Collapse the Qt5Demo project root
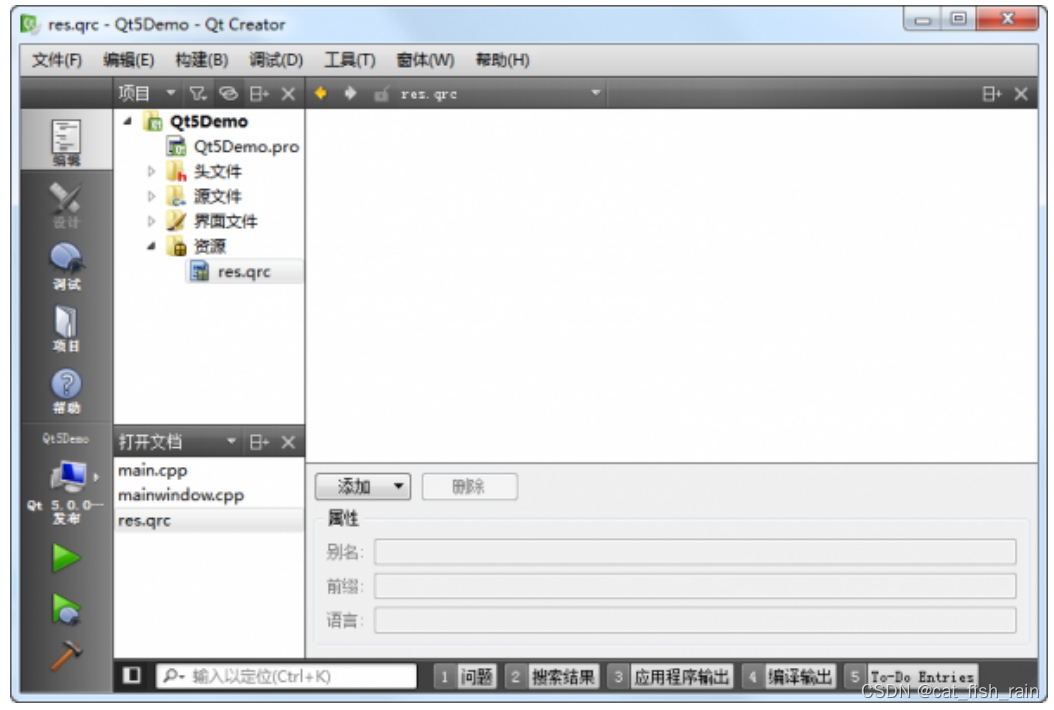The height and width of the screenshot is (710, 1054). [x=128, y=121]
